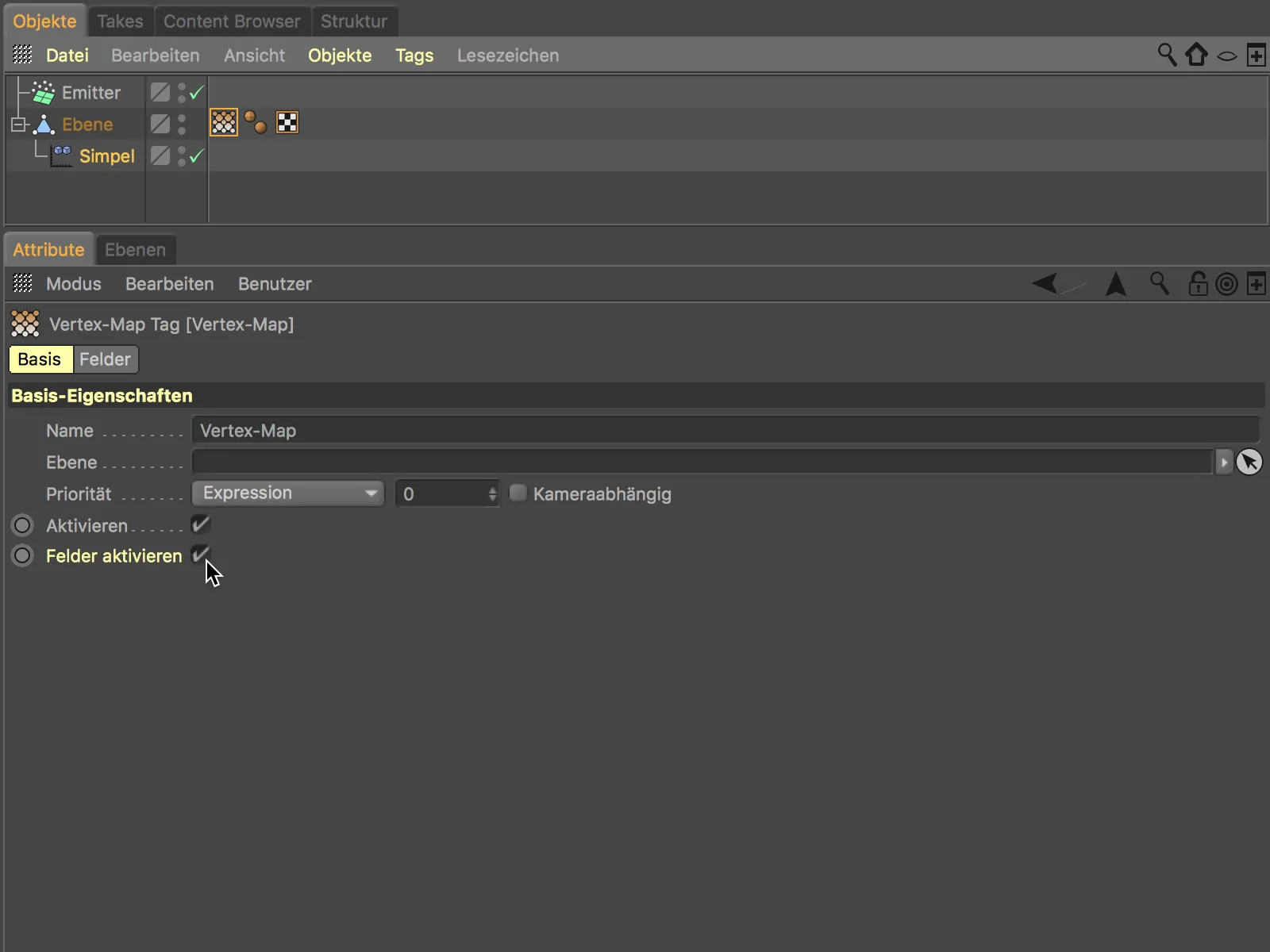Toggle Simpel visibility dots
This screenshot has height=952, width=1270.
182,156
